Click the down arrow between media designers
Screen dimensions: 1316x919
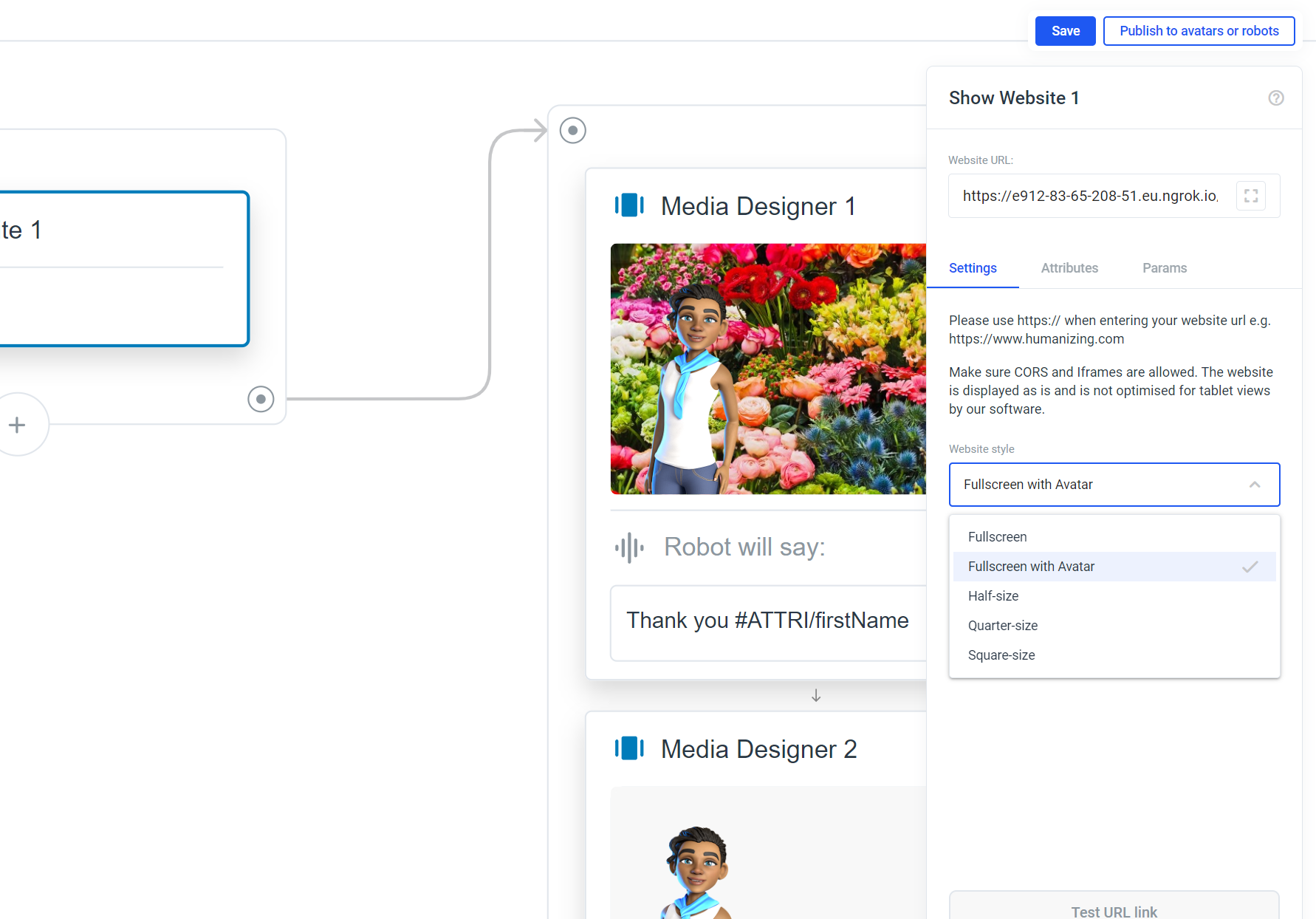tap(816, 696)
